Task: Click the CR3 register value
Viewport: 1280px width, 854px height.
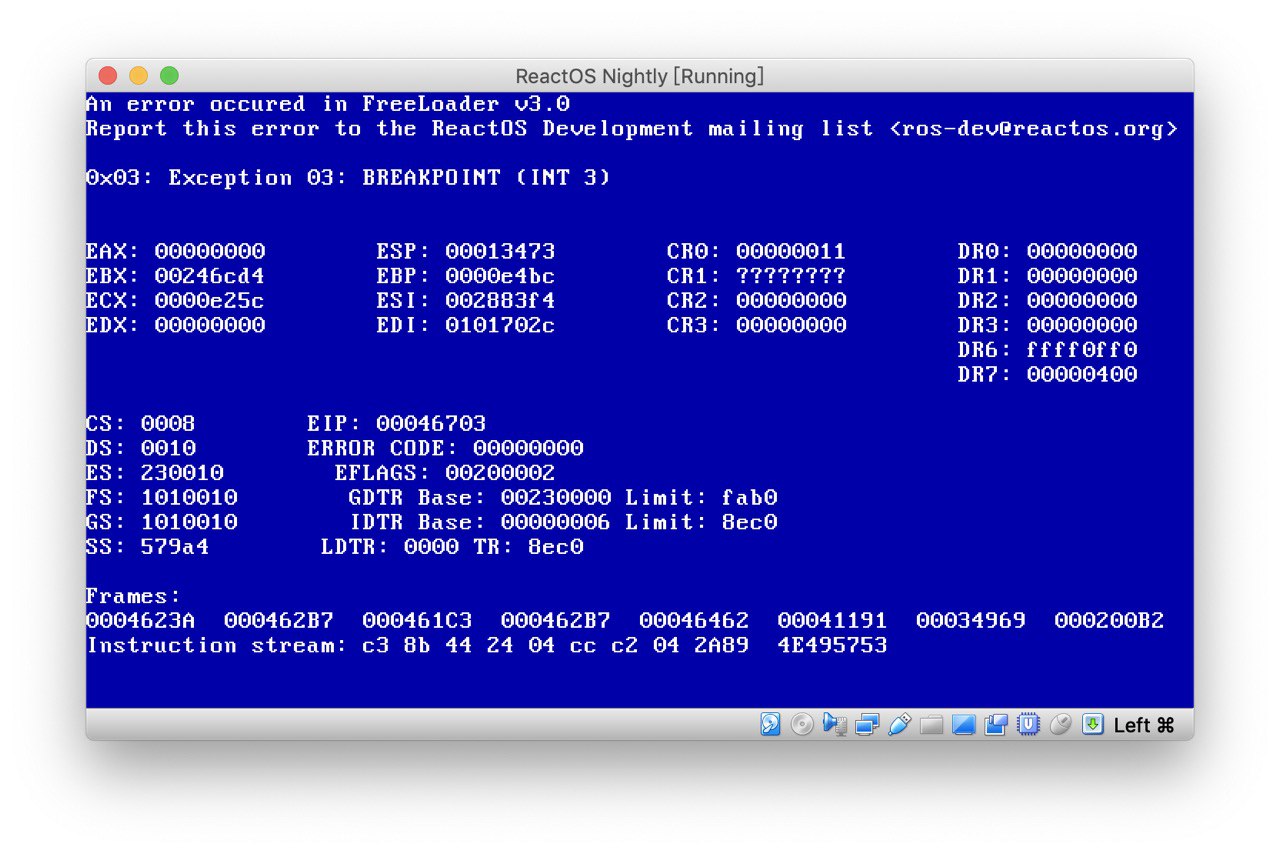Action: 791,325
